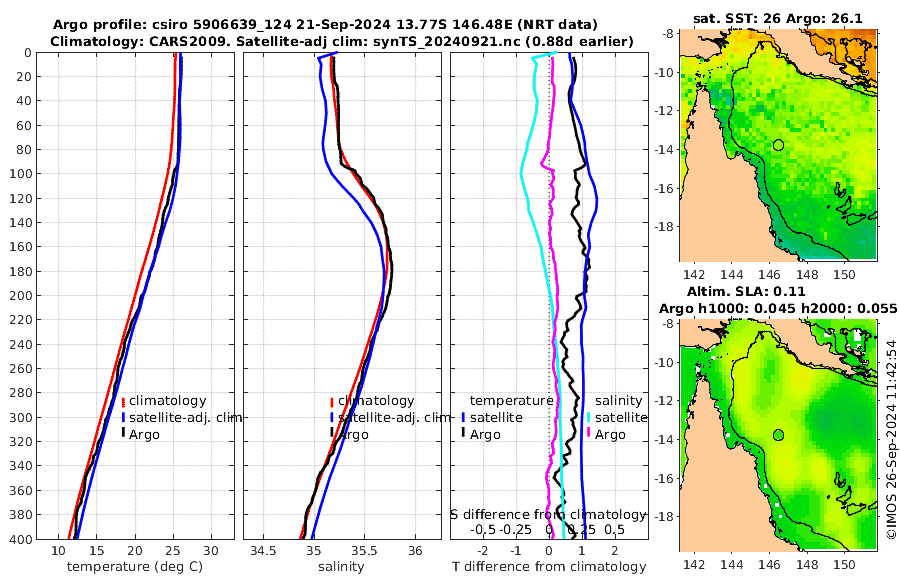Click the salinity axis tick '35.5'
The image size is (900, 580).
tap(364, 551)
